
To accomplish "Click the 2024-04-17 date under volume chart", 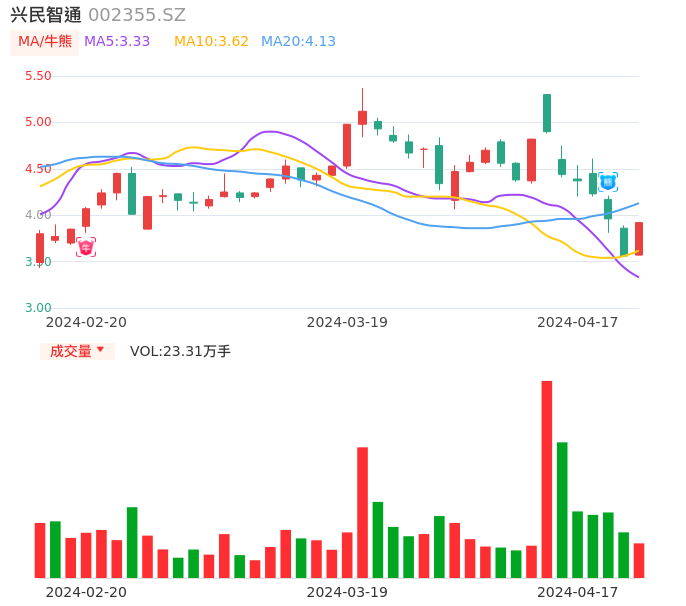I will coord(578,592).
